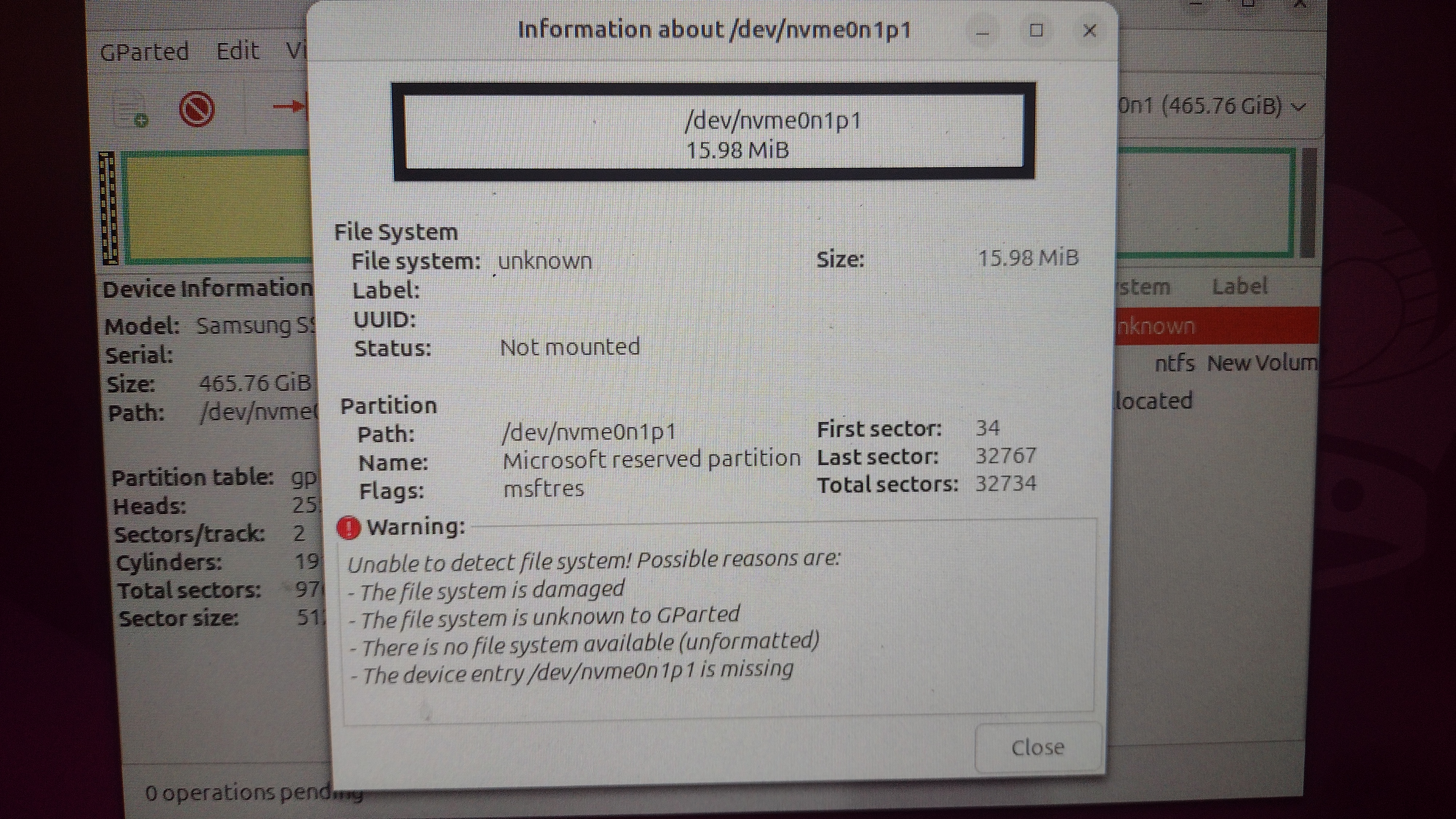Click the '0 operations pending' status bar text
This screenshot has width=1456, height=819.
coord(254,793)
